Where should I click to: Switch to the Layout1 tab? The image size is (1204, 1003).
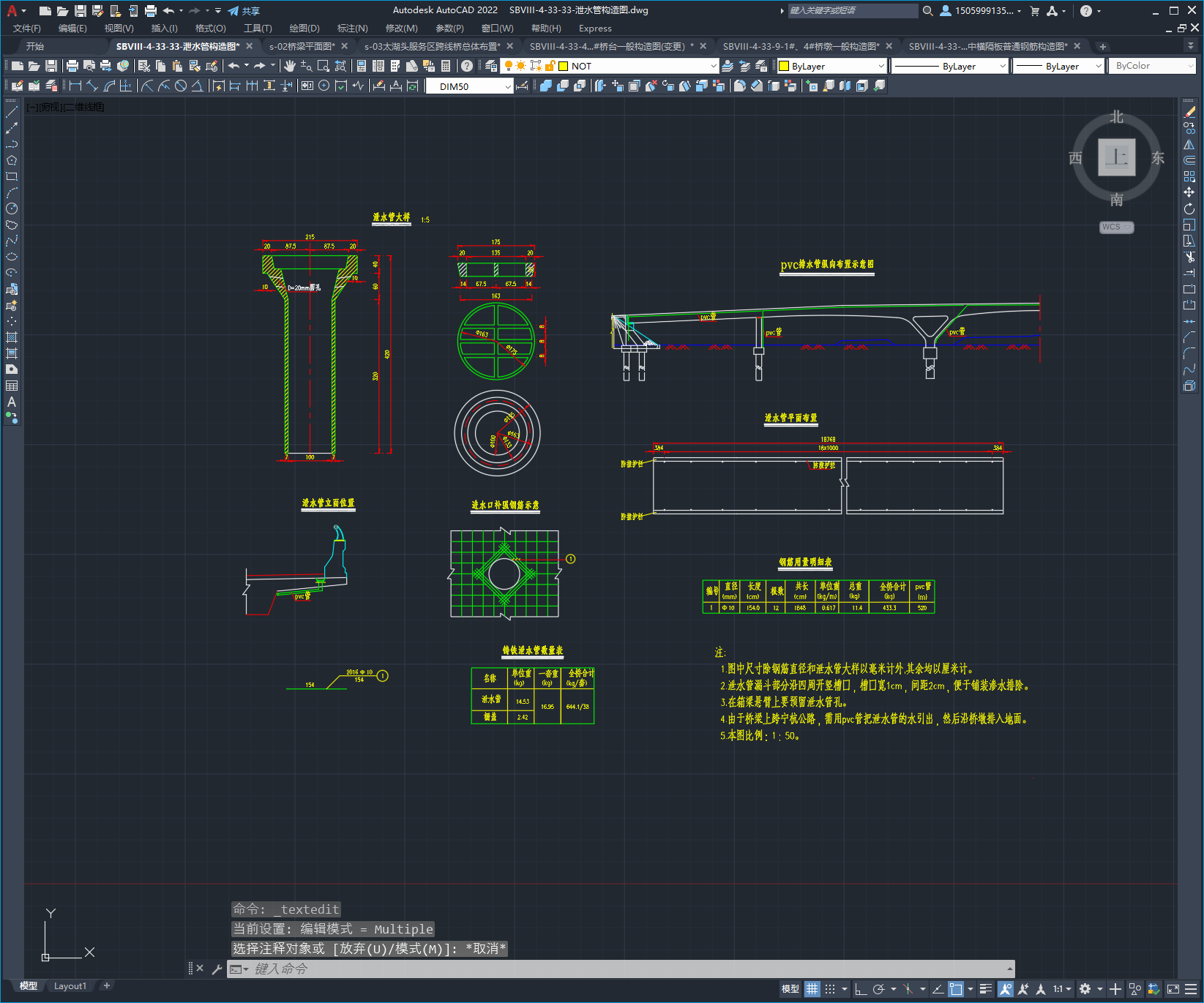coord(70,986)
